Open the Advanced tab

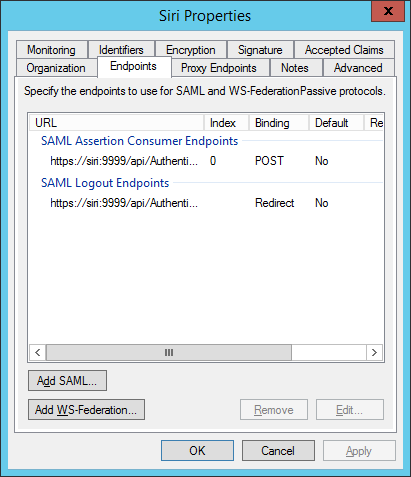358,68
